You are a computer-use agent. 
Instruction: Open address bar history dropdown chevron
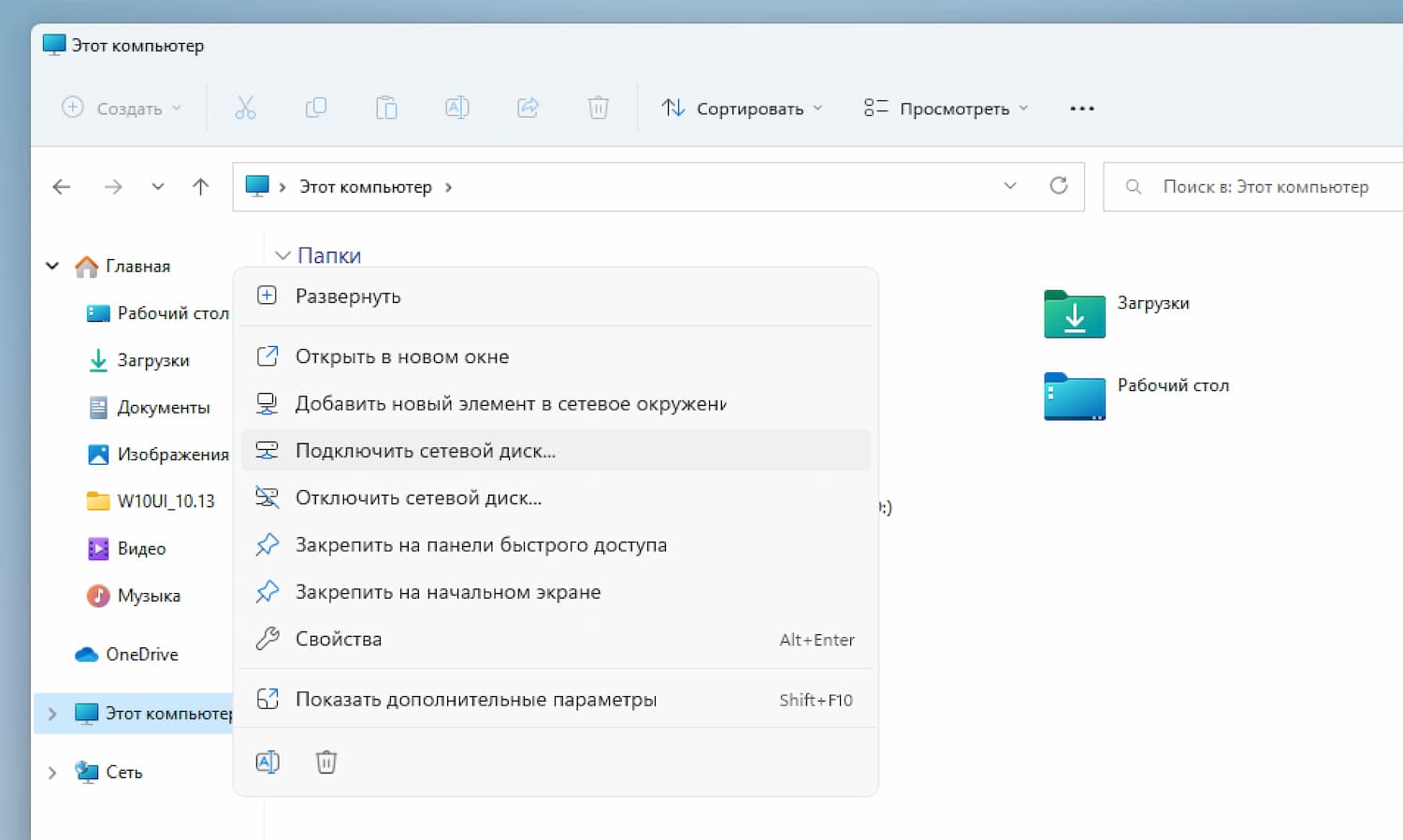pyautogui.click(x=1010, y=186)
